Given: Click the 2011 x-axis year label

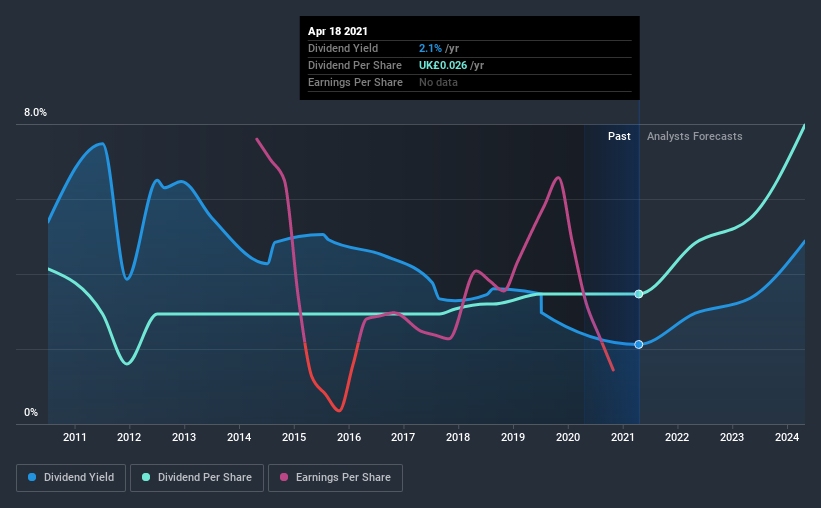Looking at the screenshot, I should 75,437.
